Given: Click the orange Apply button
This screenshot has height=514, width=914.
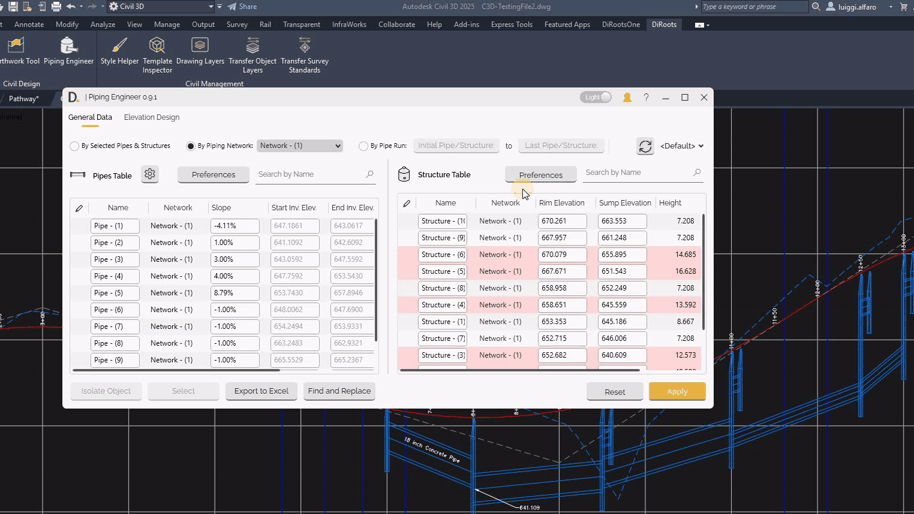Looking at the screenshot, I should click(x=677, y=391).
